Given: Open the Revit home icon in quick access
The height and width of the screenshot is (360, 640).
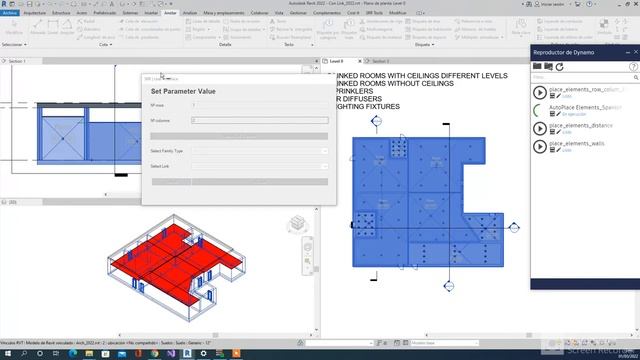Looking at the screenshot, I should click(12, 4).
